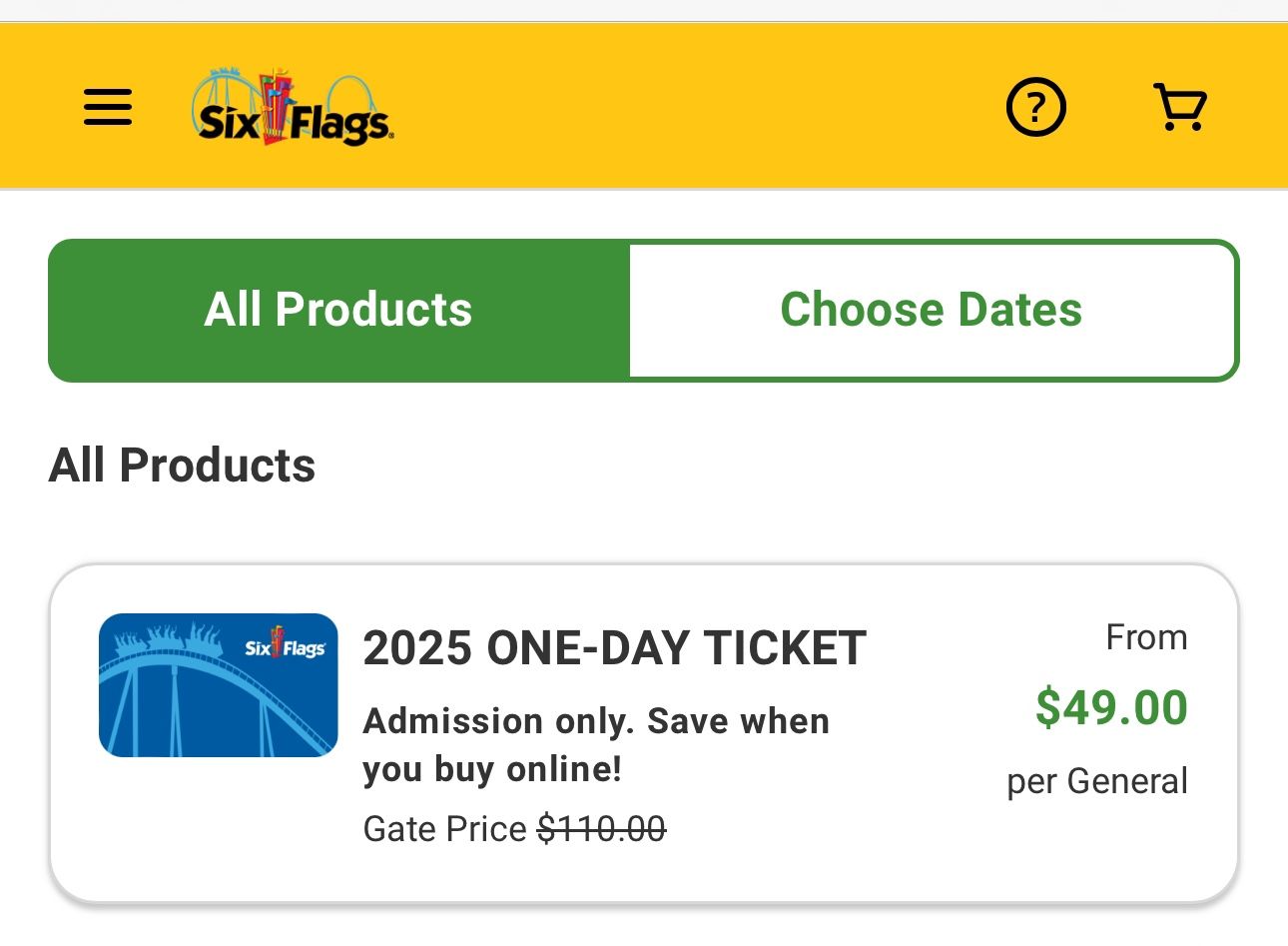Click the small Six Flags logo on ticket image

[286, 645]
